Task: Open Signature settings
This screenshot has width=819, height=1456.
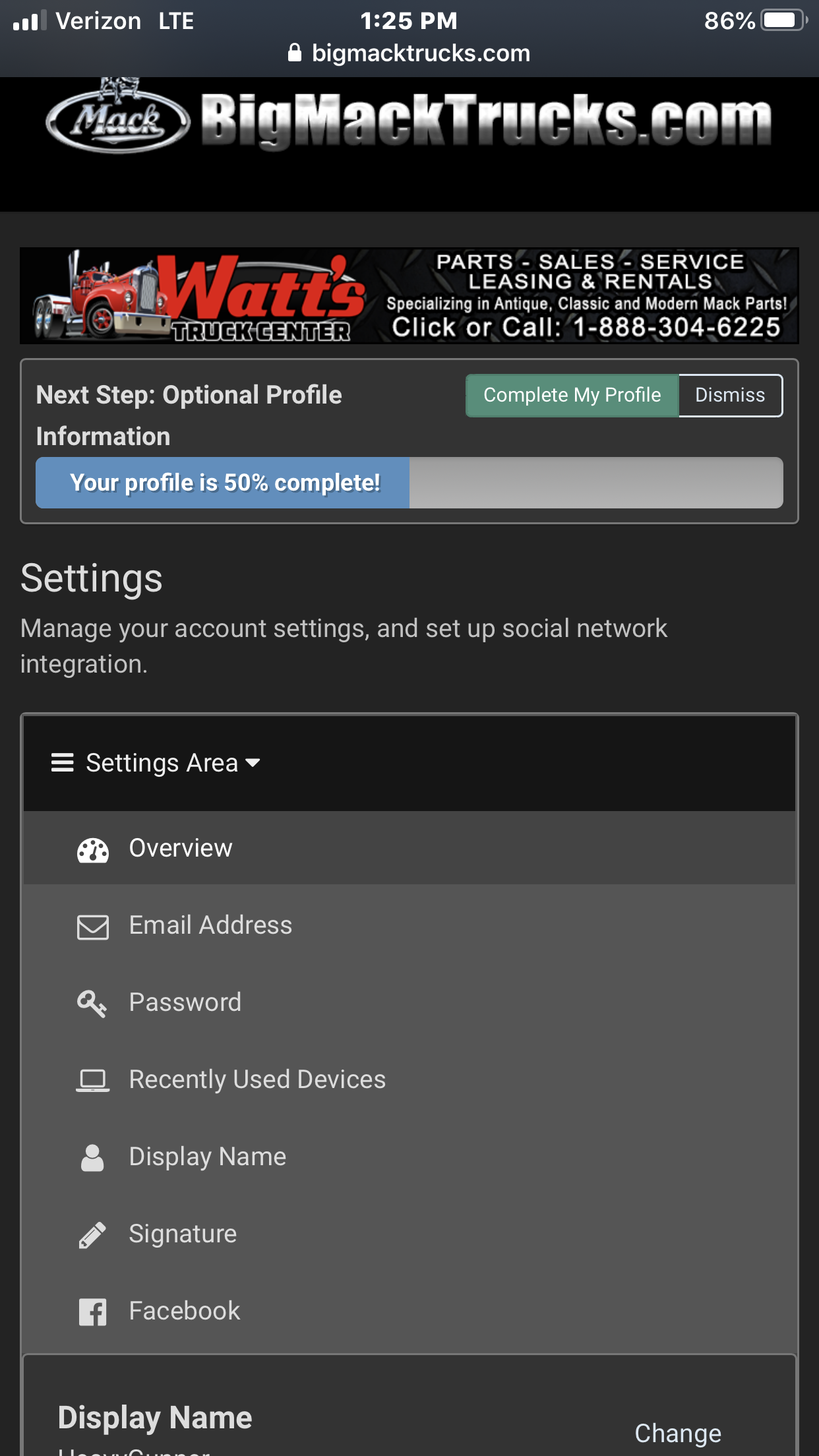Action: (x=409, y=1234)
